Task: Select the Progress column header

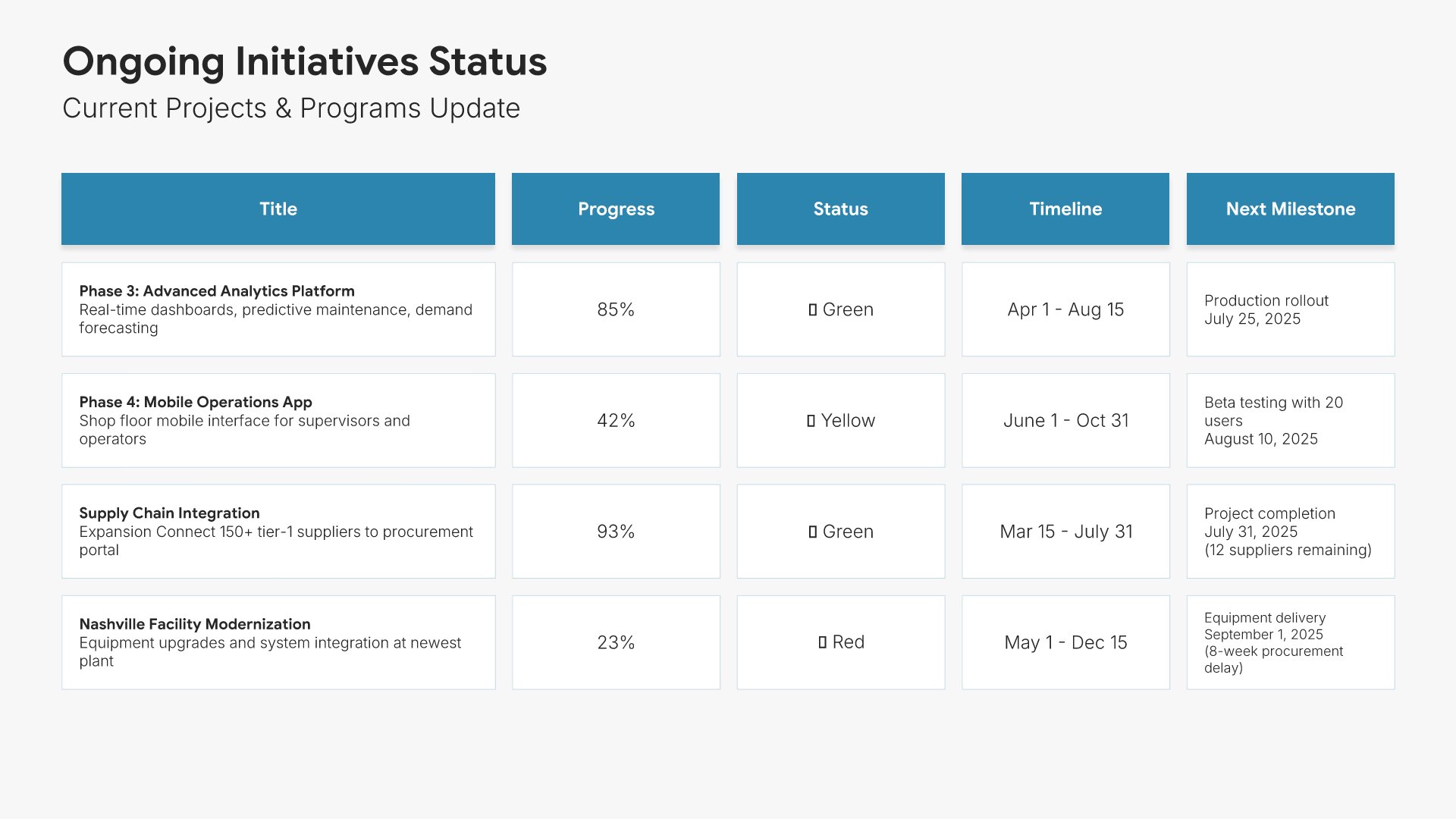Action: [615, 209]
